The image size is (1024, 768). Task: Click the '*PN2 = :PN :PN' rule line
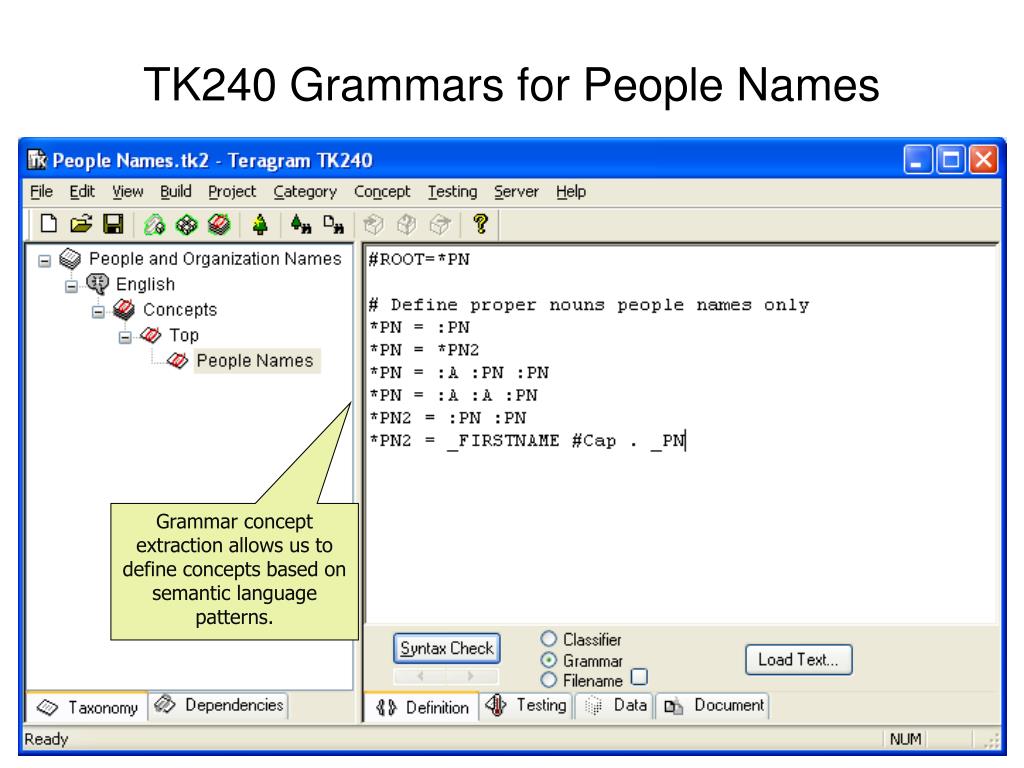coord(447,418)
